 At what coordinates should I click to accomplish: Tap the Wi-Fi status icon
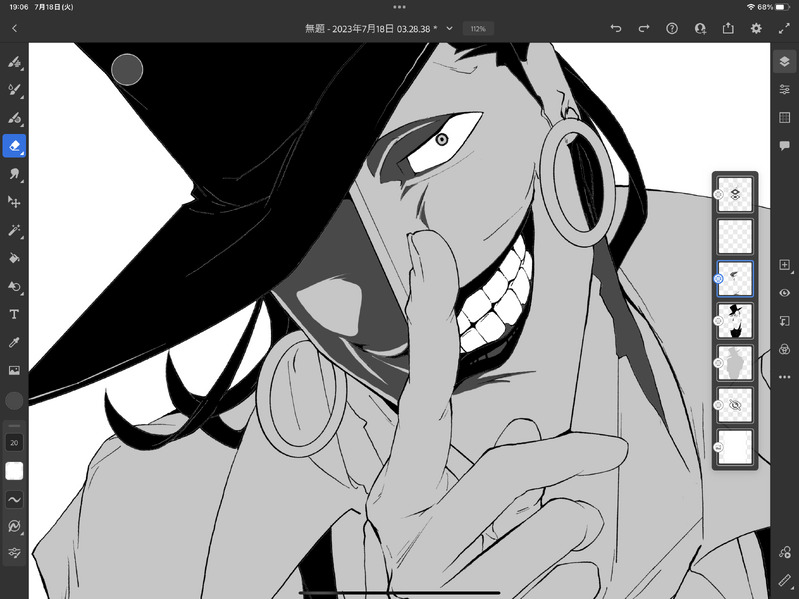751,7
